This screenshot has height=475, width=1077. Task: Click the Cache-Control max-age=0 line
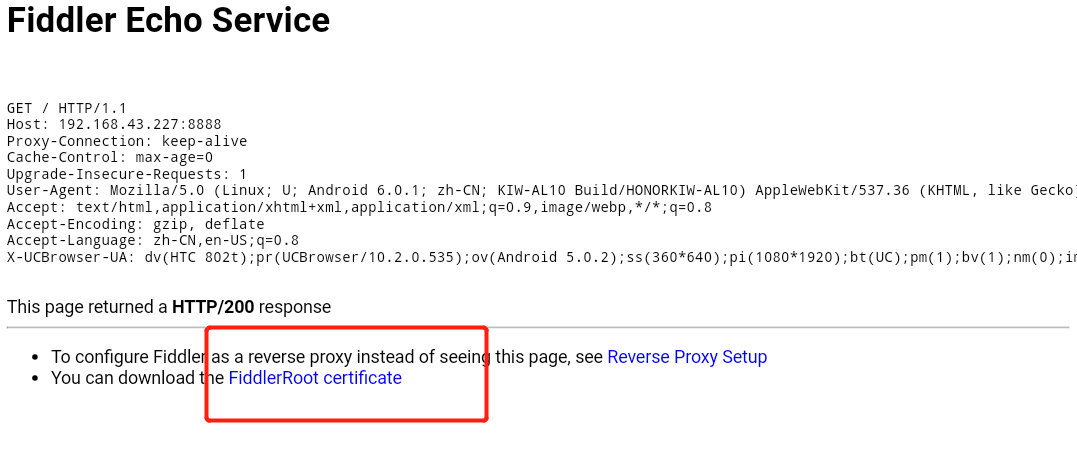coord(110,157)
